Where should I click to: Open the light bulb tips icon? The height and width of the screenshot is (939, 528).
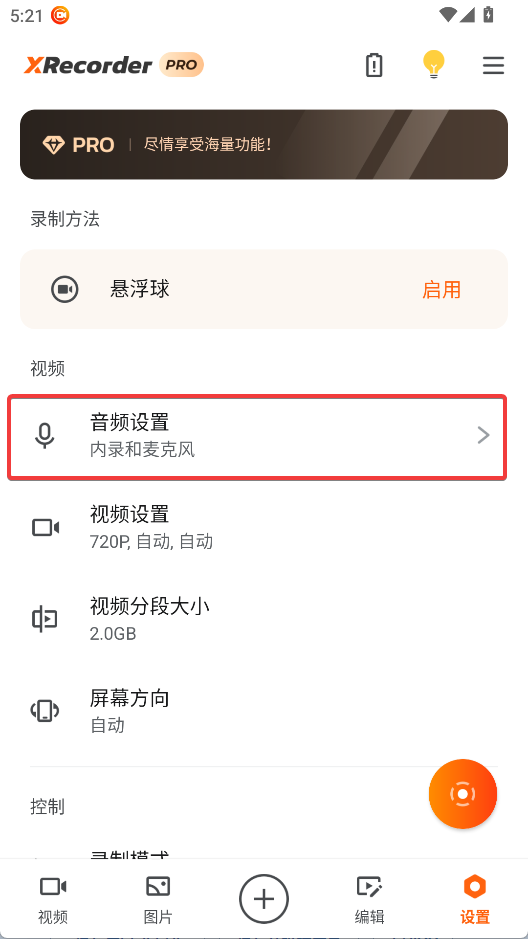433,65
